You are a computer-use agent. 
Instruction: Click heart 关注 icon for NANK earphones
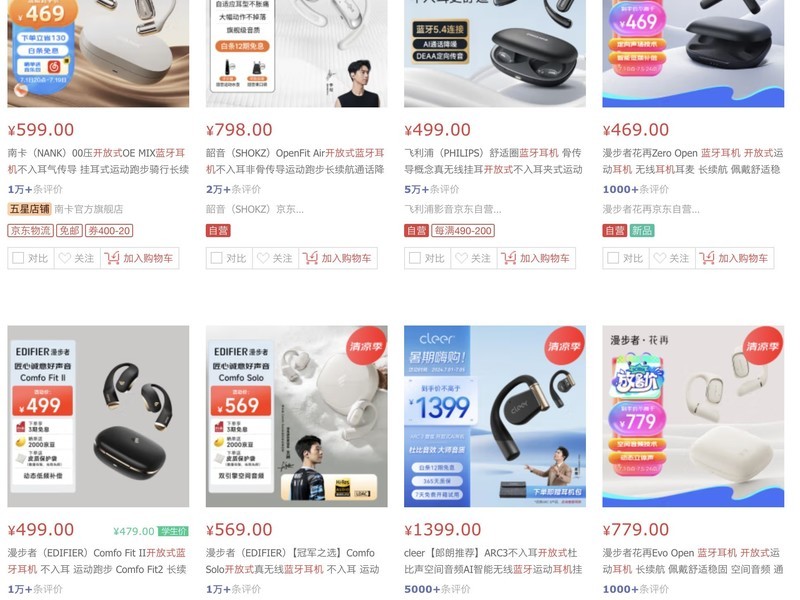pos(65,258)
